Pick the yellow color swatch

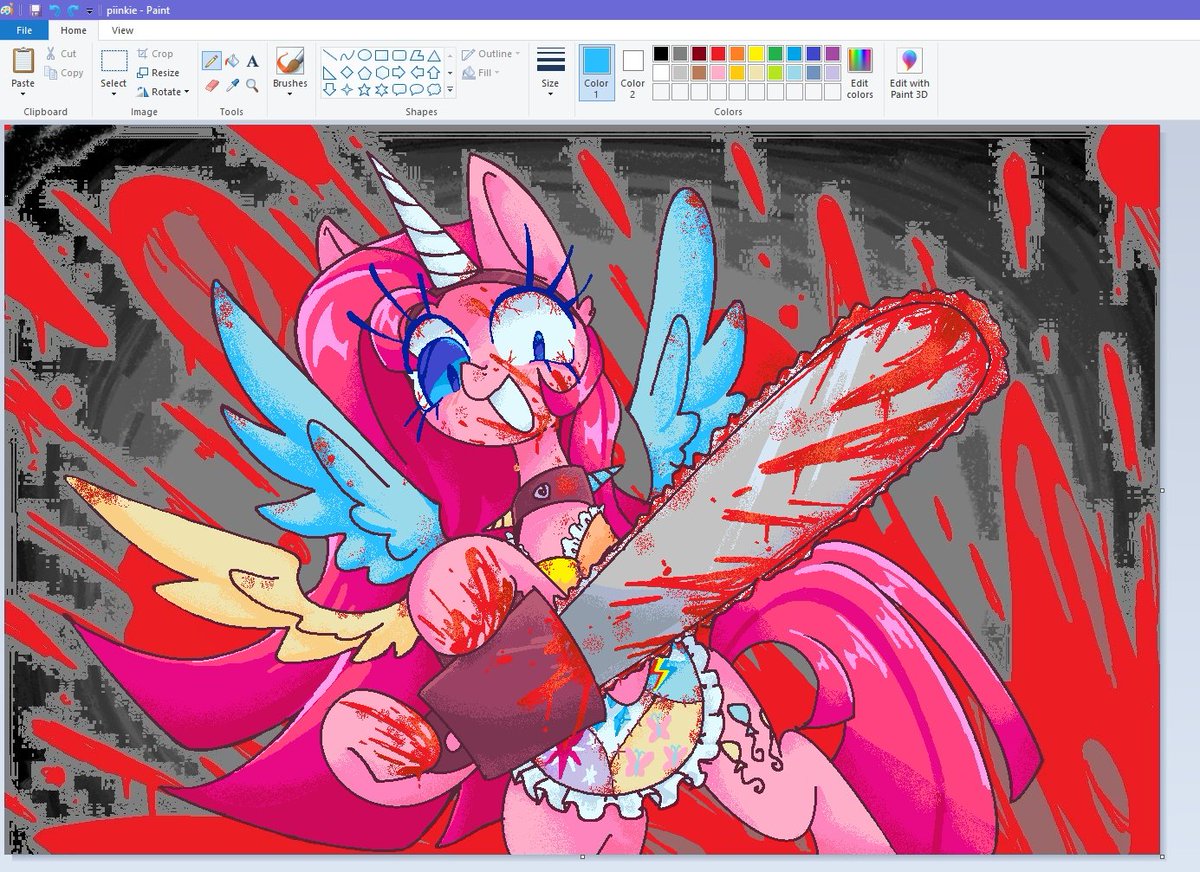(755, 53)
